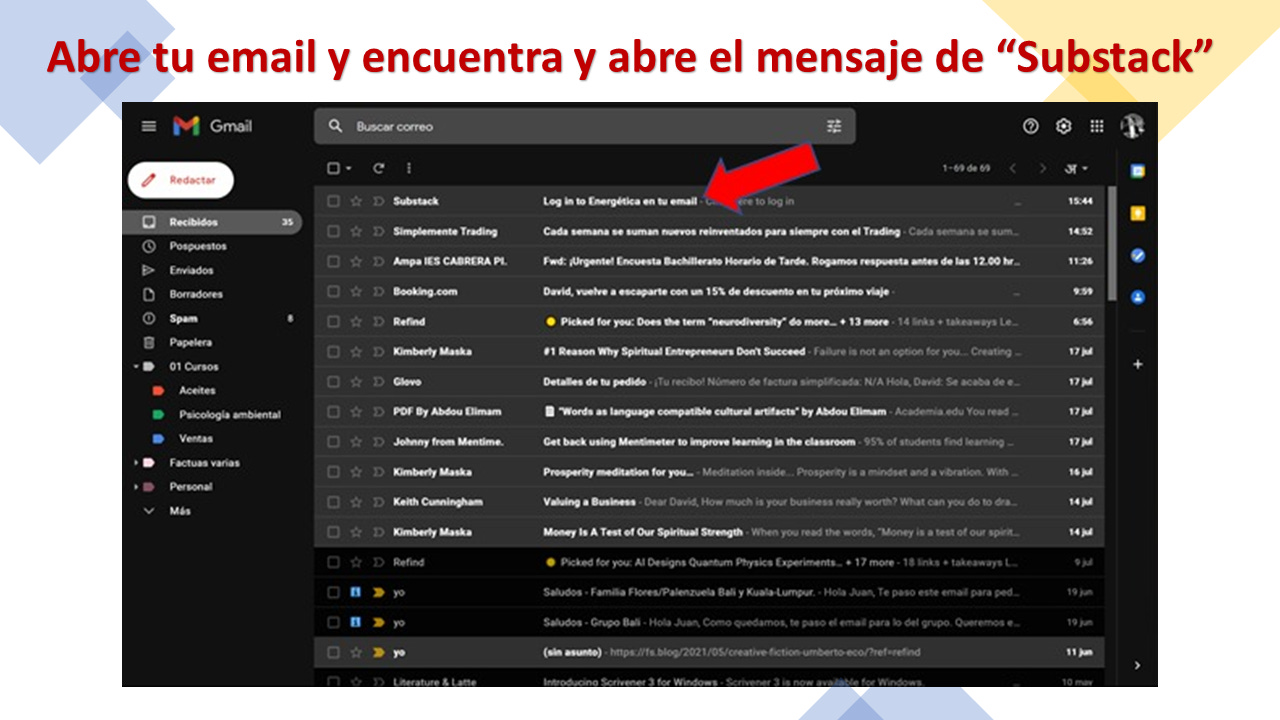Star the Substack email

pyautogui.click(x=356, y=201)
